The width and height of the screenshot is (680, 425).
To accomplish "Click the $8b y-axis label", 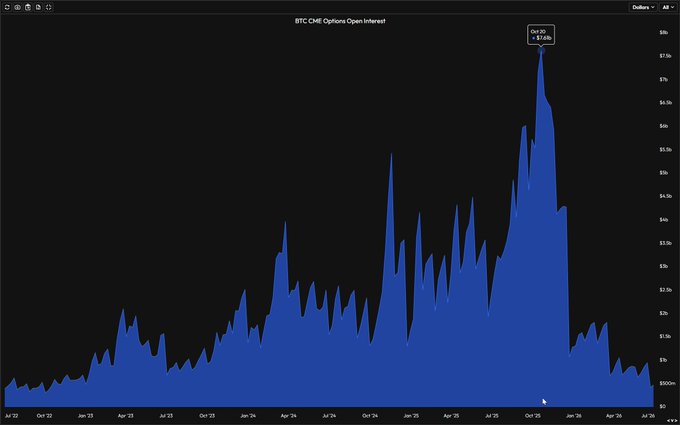I will pos(665,33).
